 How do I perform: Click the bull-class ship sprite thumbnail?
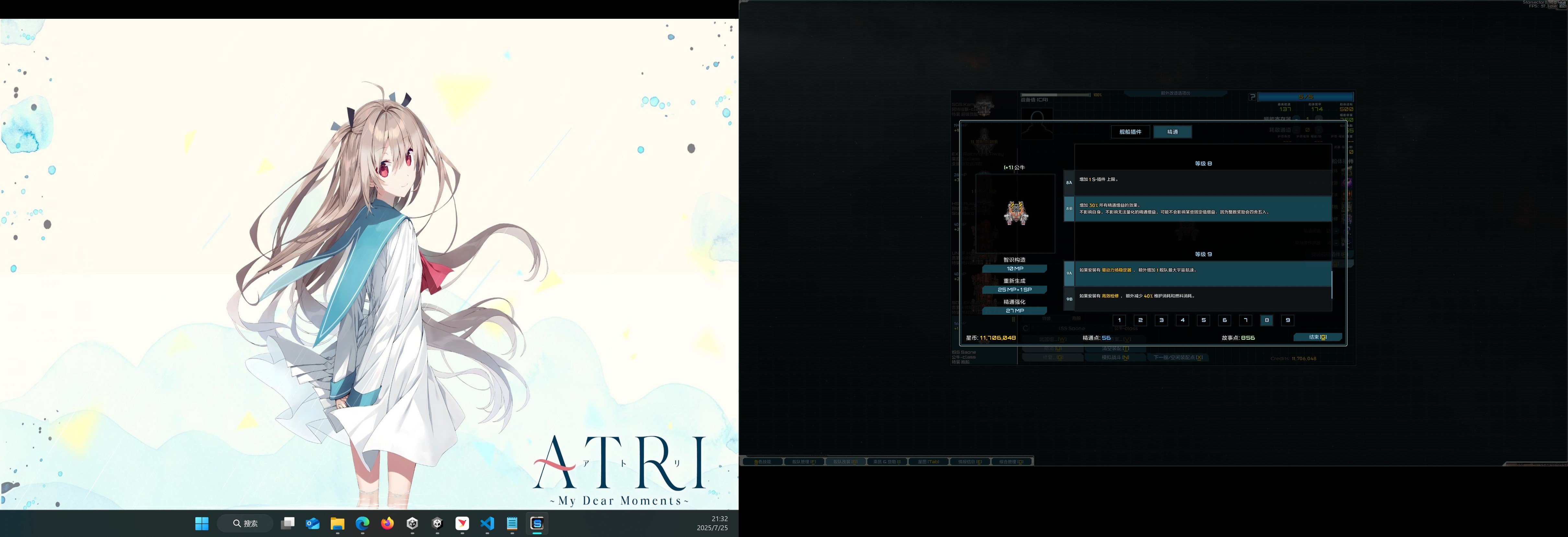click(x=1015, y=214)
